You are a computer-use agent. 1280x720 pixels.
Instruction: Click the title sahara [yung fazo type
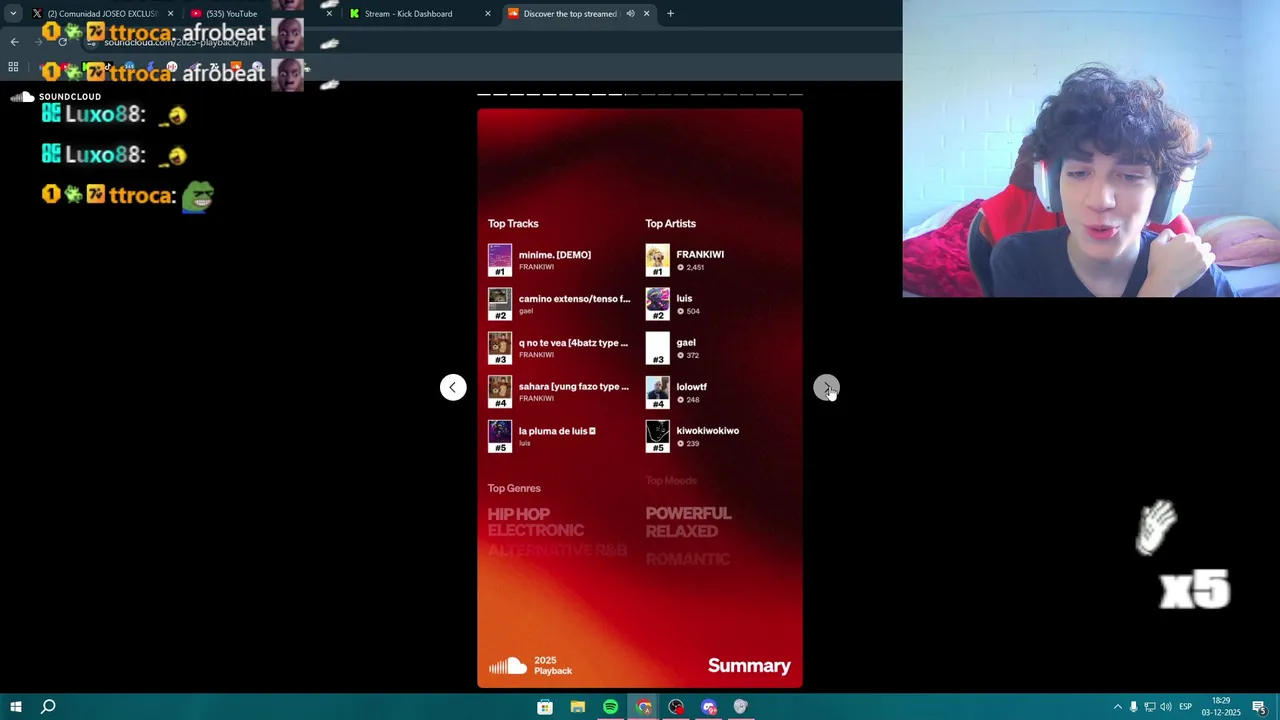click(574, 387)
